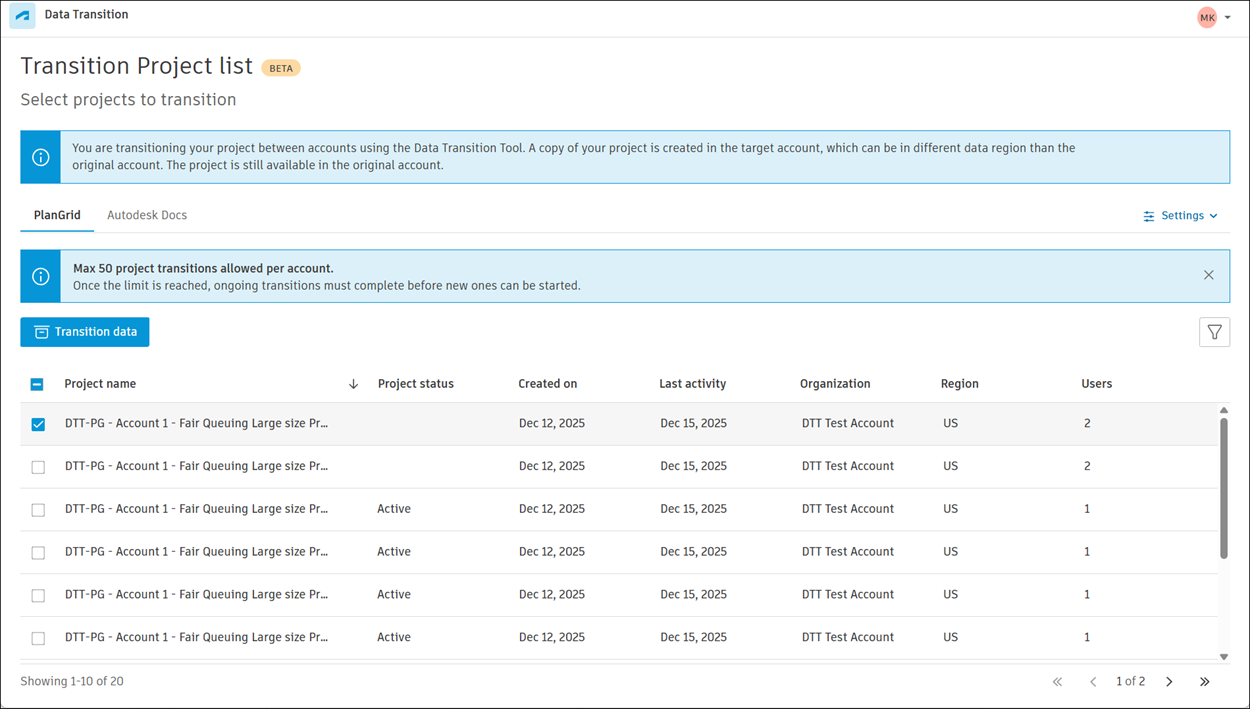Click the MK user avatar
This screenshot has width=1250, height=709.
(1206, 17)
